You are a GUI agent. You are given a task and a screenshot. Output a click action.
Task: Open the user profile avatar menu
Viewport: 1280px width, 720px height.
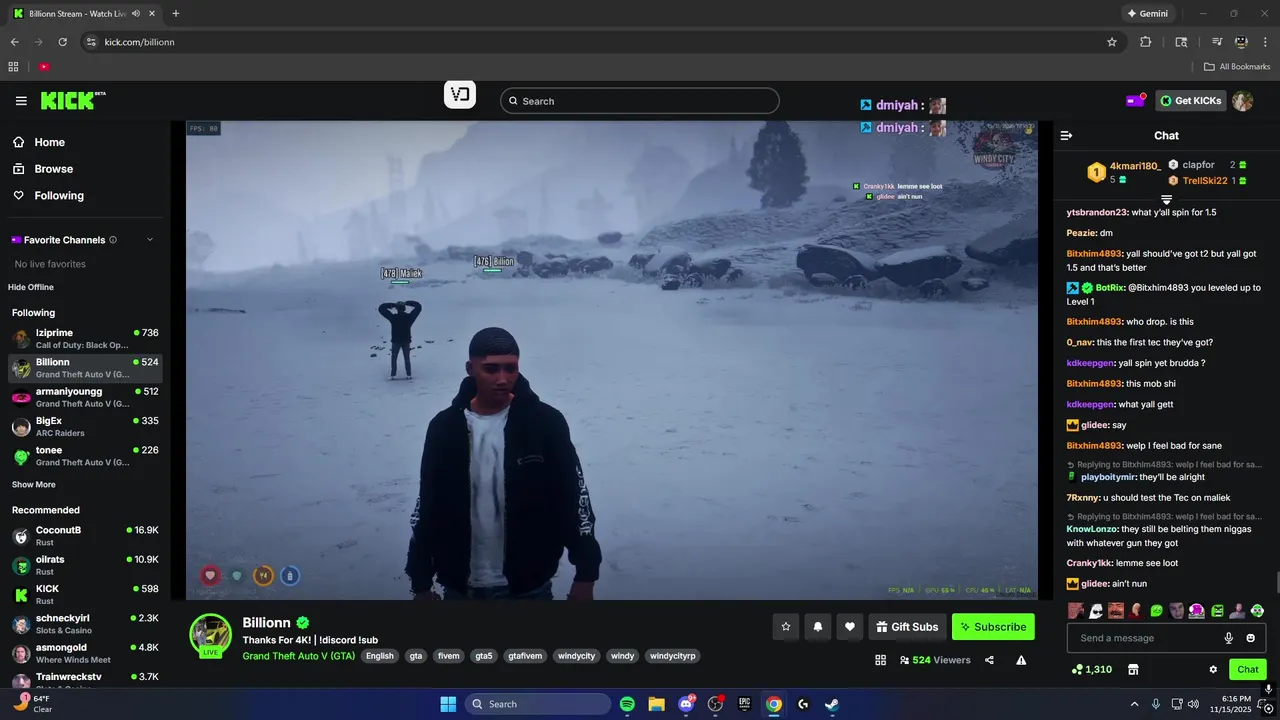(x=1243, y=101)
